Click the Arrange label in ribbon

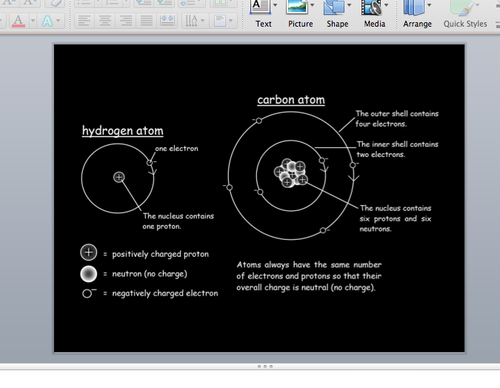(417, 24)
